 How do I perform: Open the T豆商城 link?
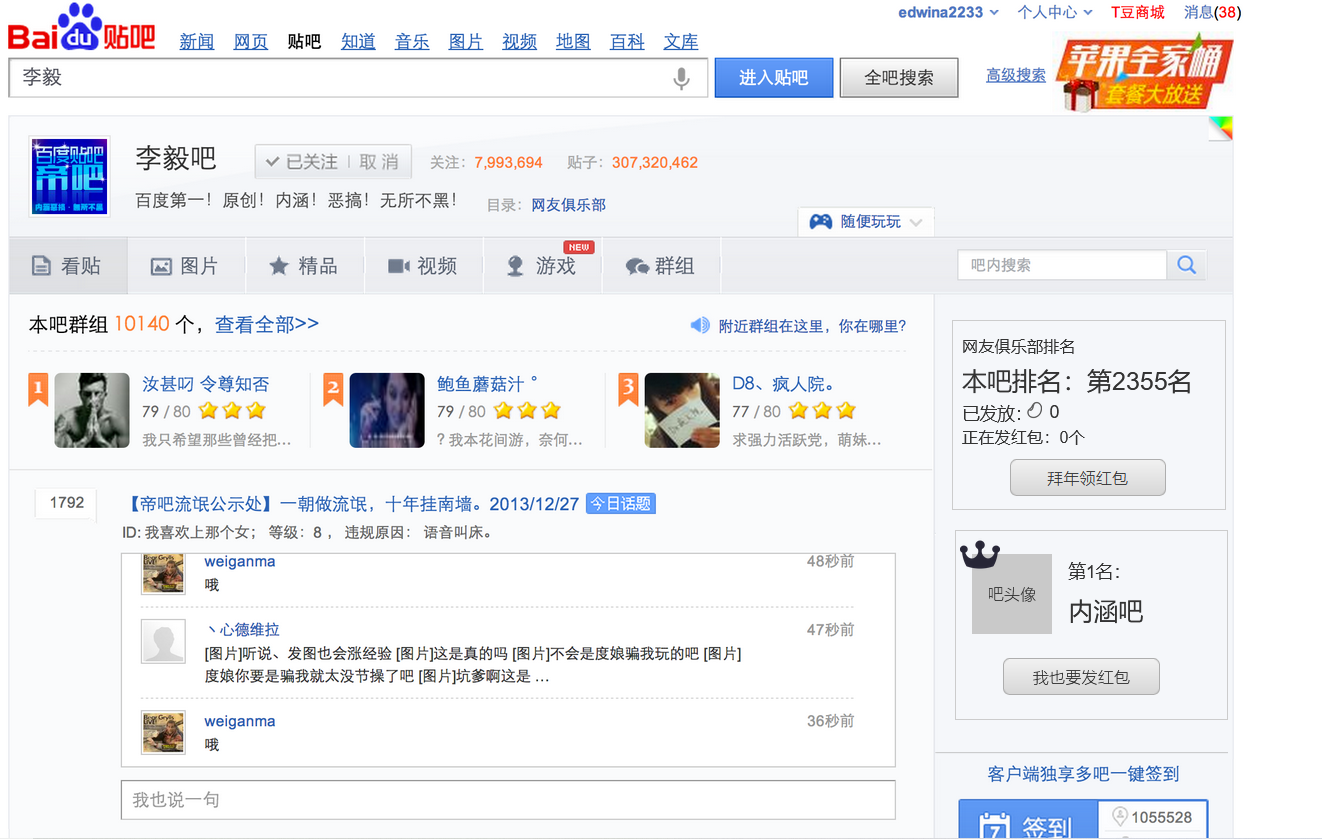tap(1138, 12)
